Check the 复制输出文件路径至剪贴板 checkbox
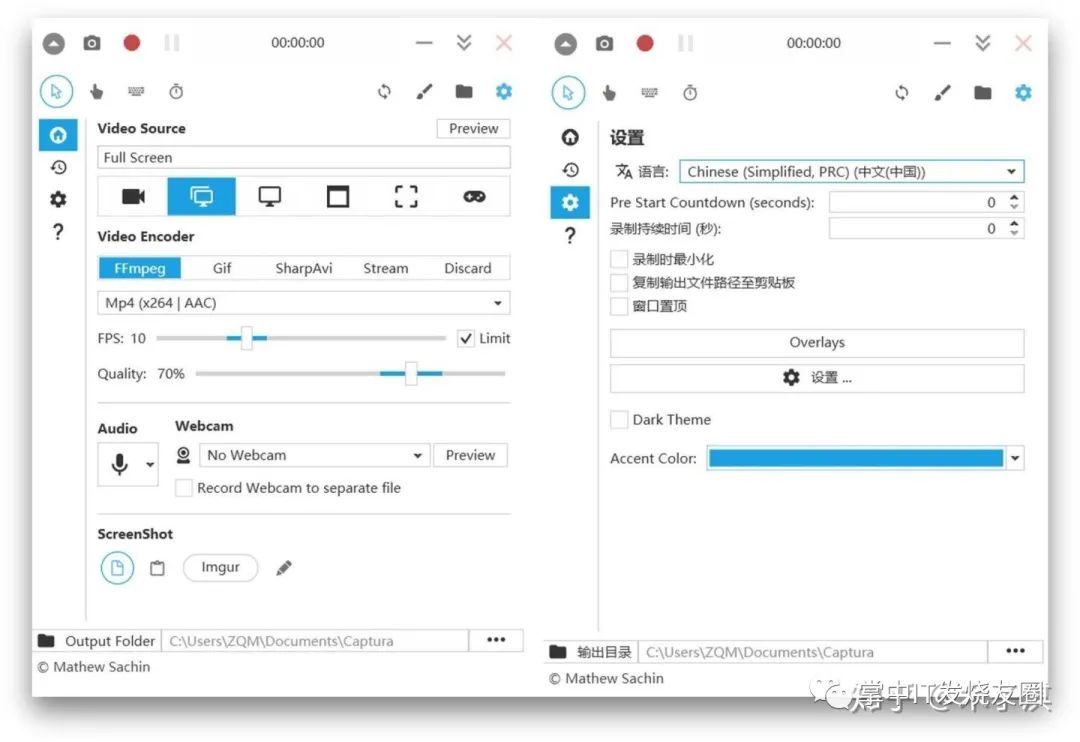The height and width of the screenshot is (742, 1080). pyautogui.click(x=619, y=282)
